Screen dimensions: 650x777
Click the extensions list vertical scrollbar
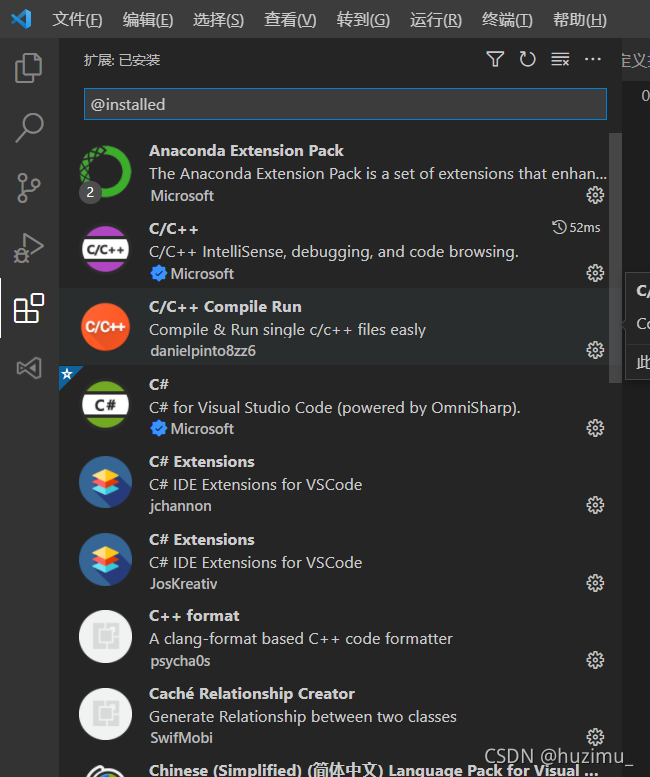[615, 258]
